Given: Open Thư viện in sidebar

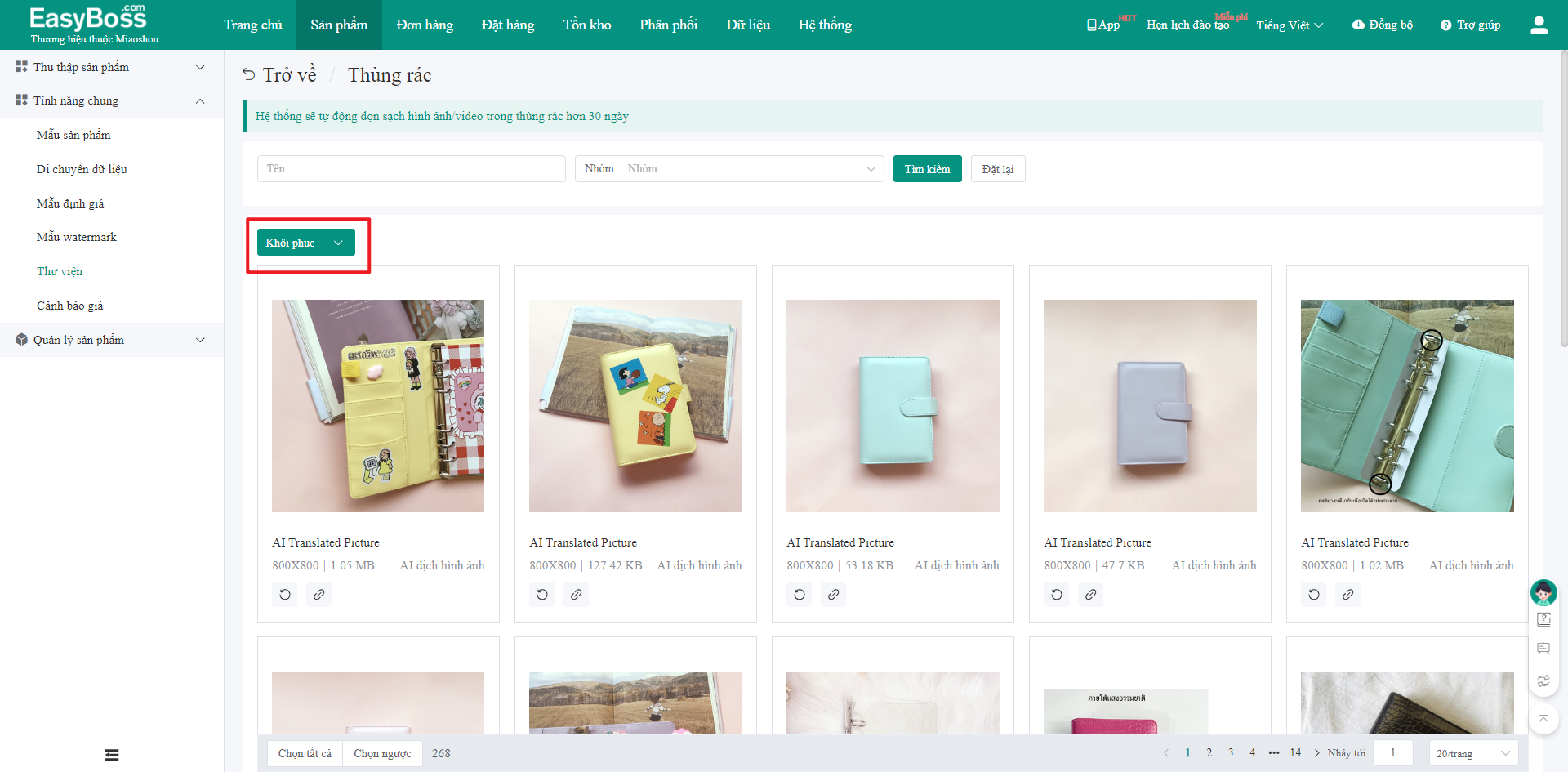Looking at the screenshot, I should 60,271.
